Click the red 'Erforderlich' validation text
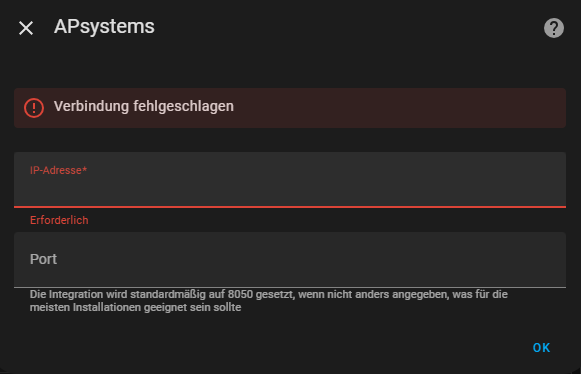Screen dimensions: 581x374 coord(59,220)
